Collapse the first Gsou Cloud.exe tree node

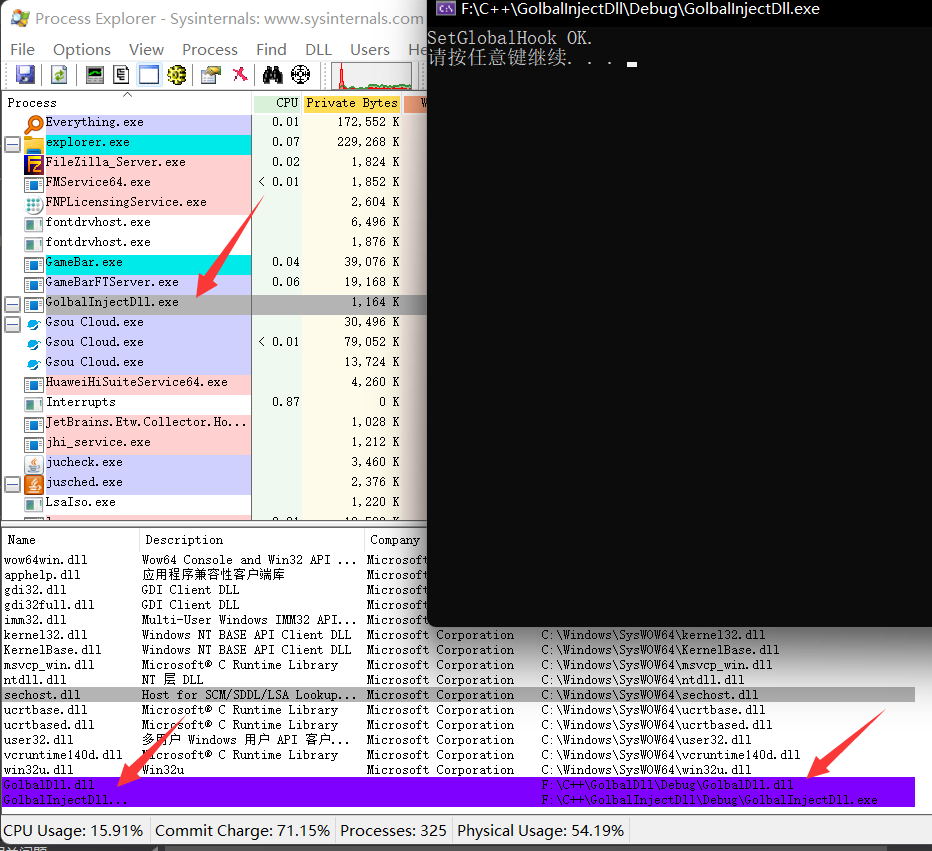click(x=12, y=324)
